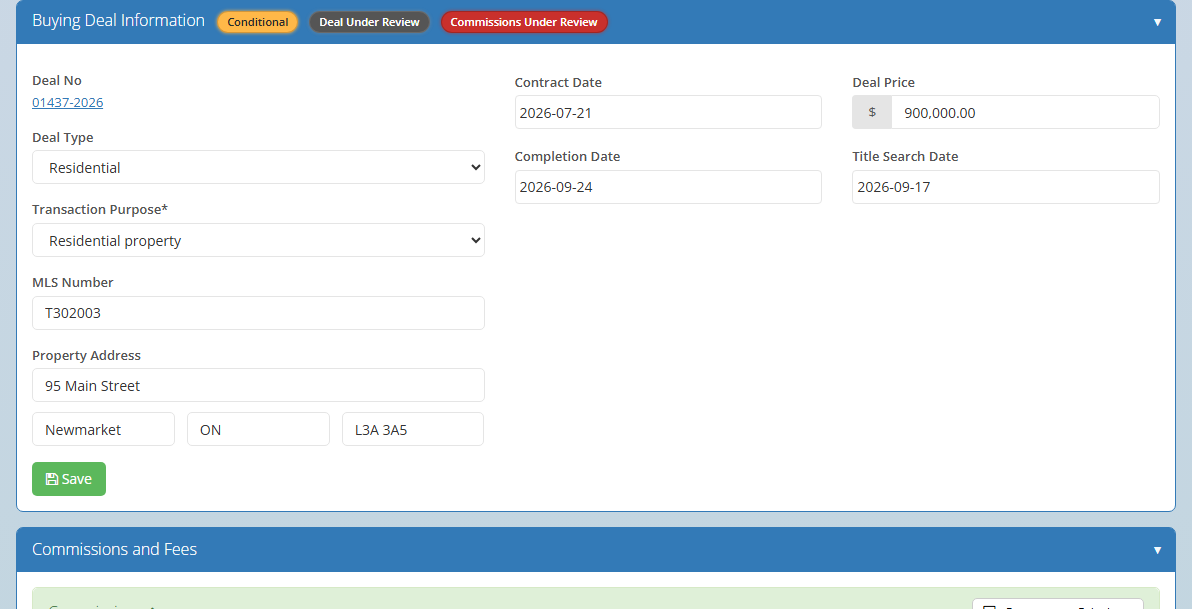Click the Buying Deal Information heading
This screenshot has height=609, width=1192.
[x=119, y=21]
